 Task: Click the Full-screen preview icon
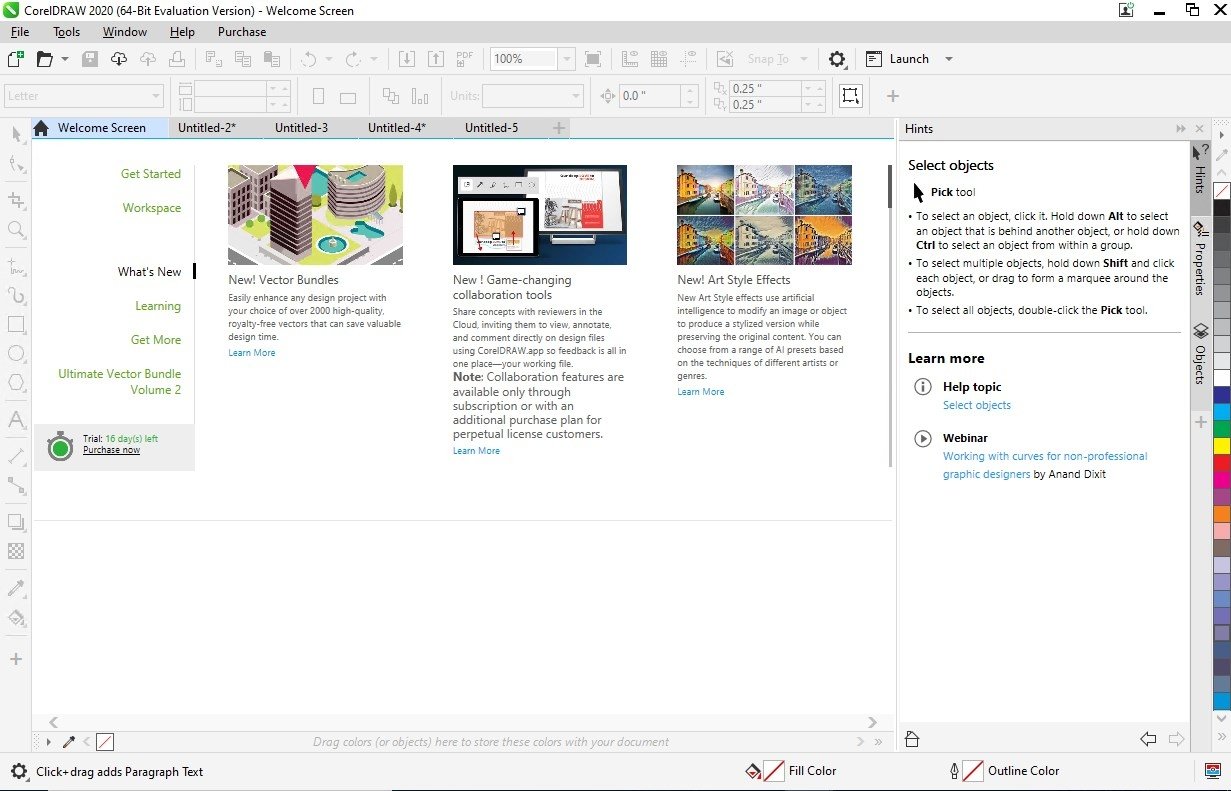coord(593,59)
